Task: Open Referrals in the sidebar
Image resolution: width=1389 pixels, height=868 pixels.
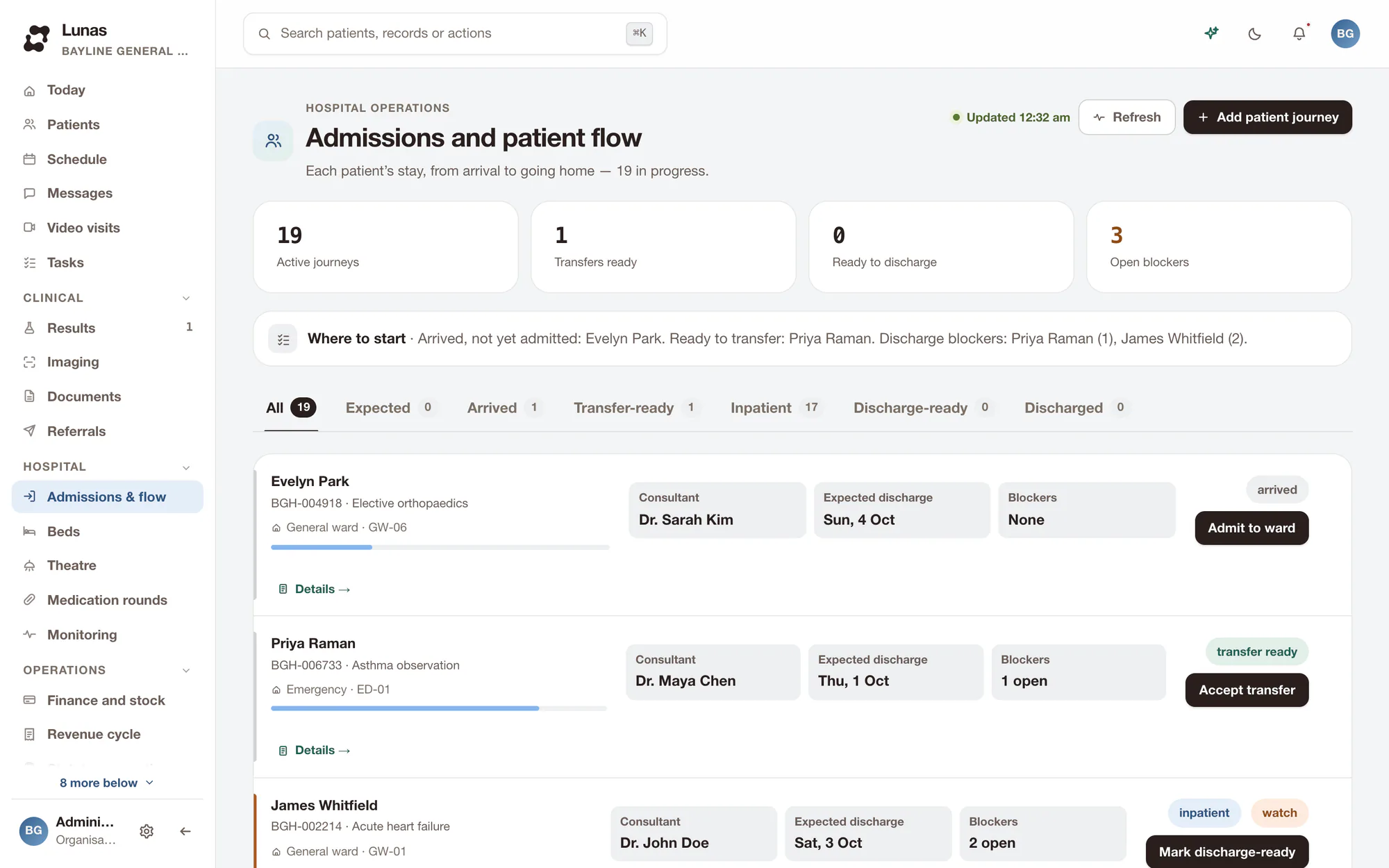Action: click(108, 431)
